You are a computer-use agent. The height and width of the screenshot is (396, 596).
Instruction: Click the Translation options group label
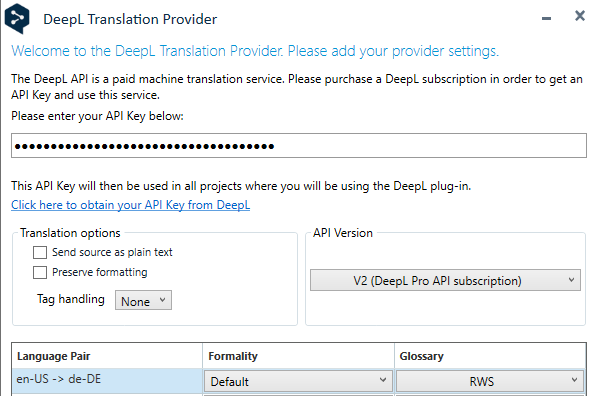pyautogui.click(x=70, y=233)
